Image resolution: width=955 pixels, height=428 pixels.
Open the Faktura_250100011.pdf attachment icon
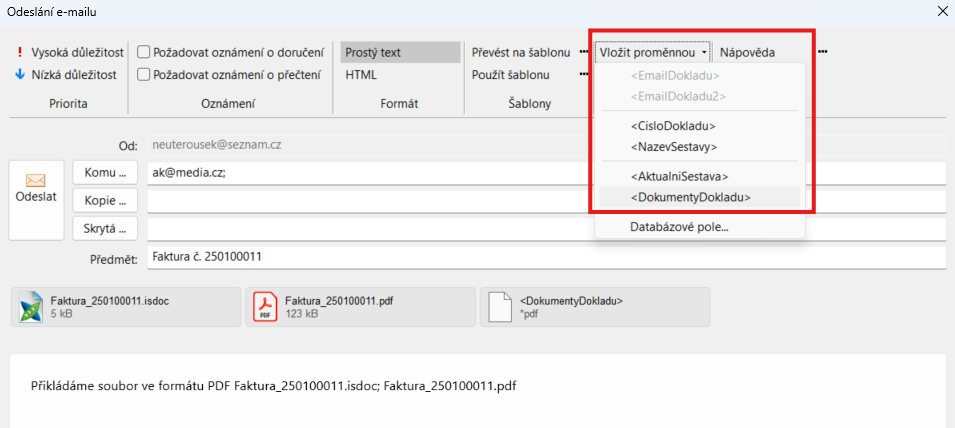click(x=265, y=307)
